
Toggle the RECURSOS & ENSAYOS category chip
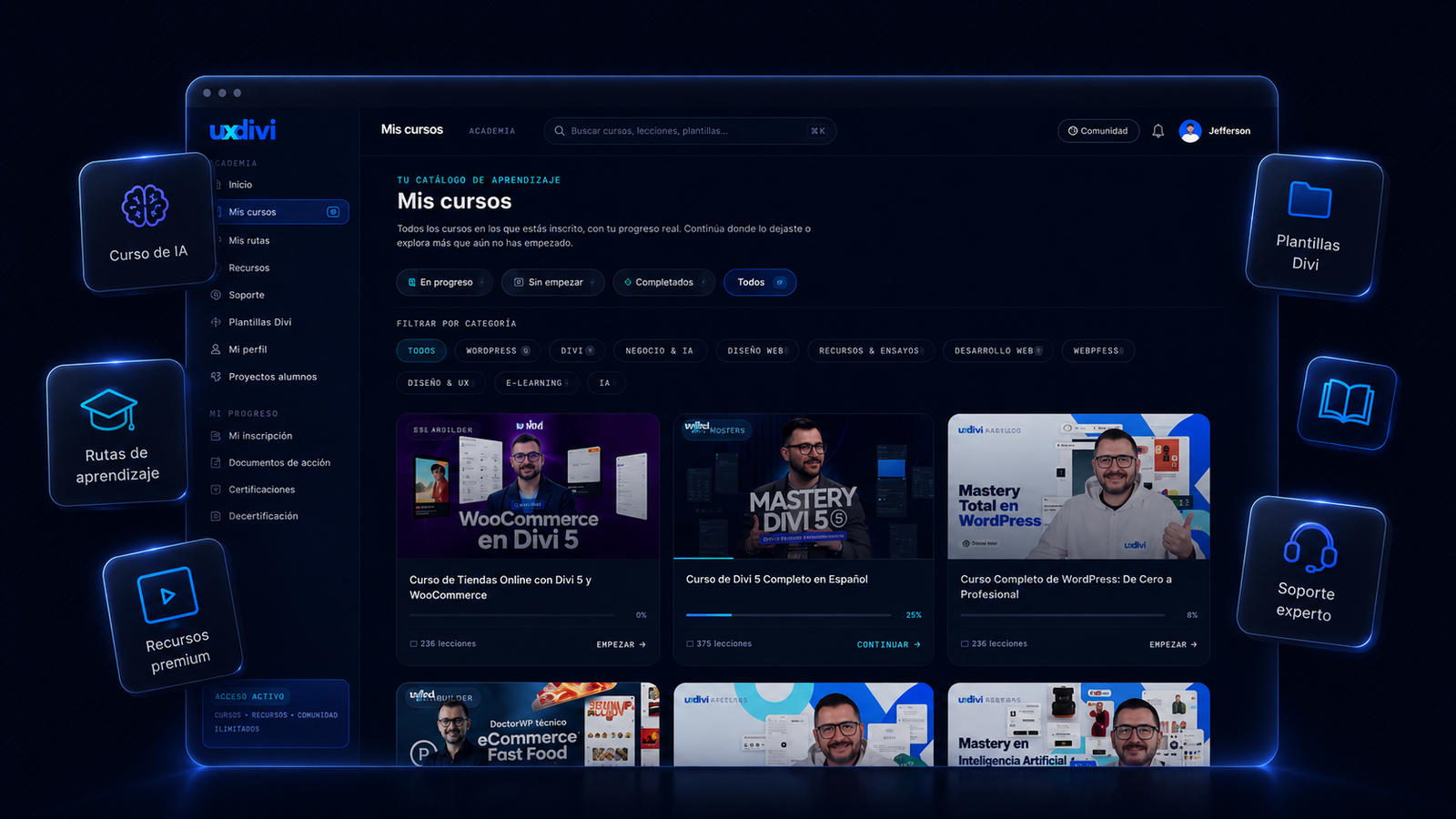point(871,350)
